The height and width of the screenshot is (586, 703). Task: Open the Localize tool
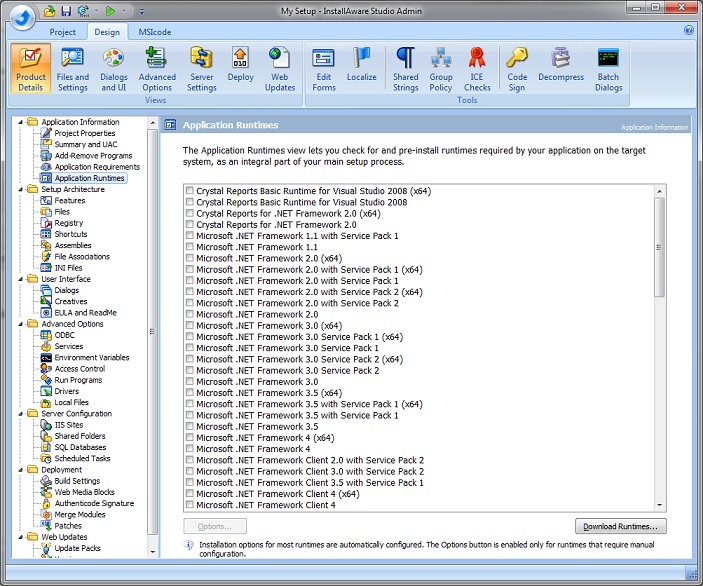(x=361, y=65)
